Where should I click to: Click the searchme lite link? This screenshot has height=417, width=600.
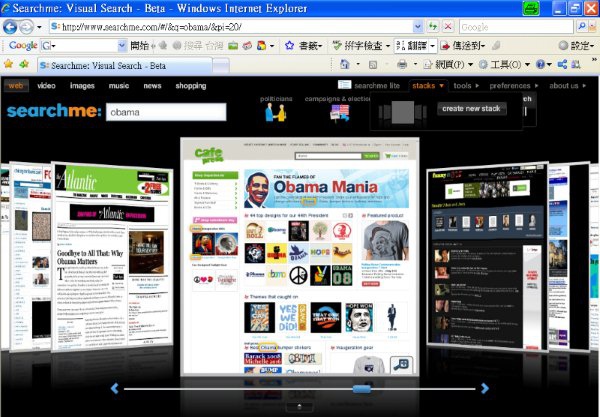377,86
